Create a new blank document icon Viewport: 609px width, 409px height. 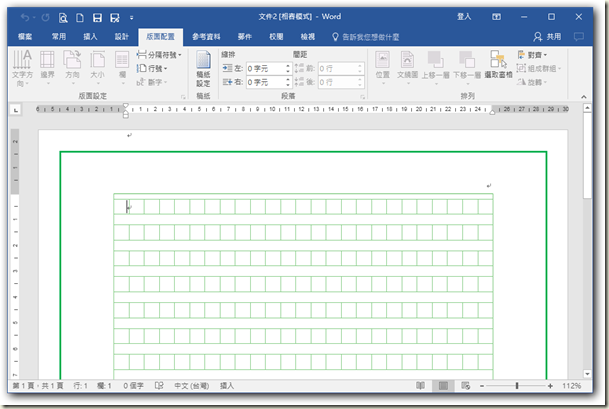80,17
